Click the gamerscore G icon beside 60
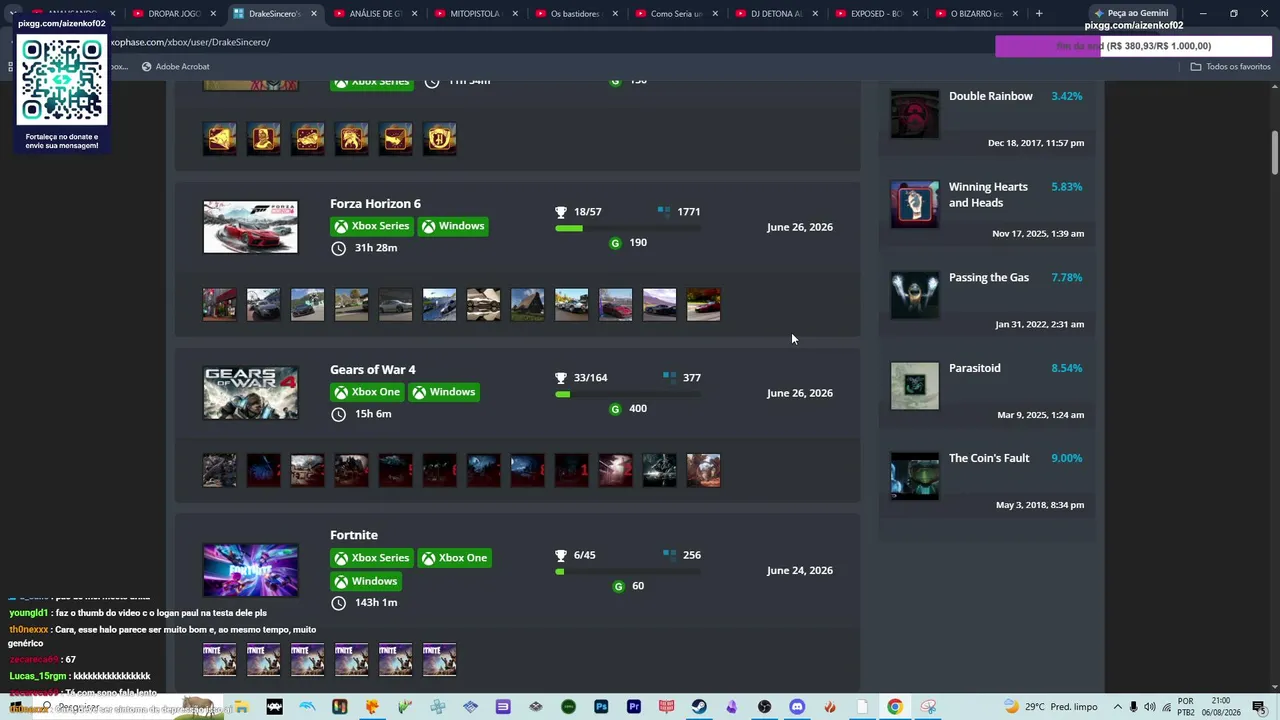Screen dimensions: 1280x720 tap(618, 586)
